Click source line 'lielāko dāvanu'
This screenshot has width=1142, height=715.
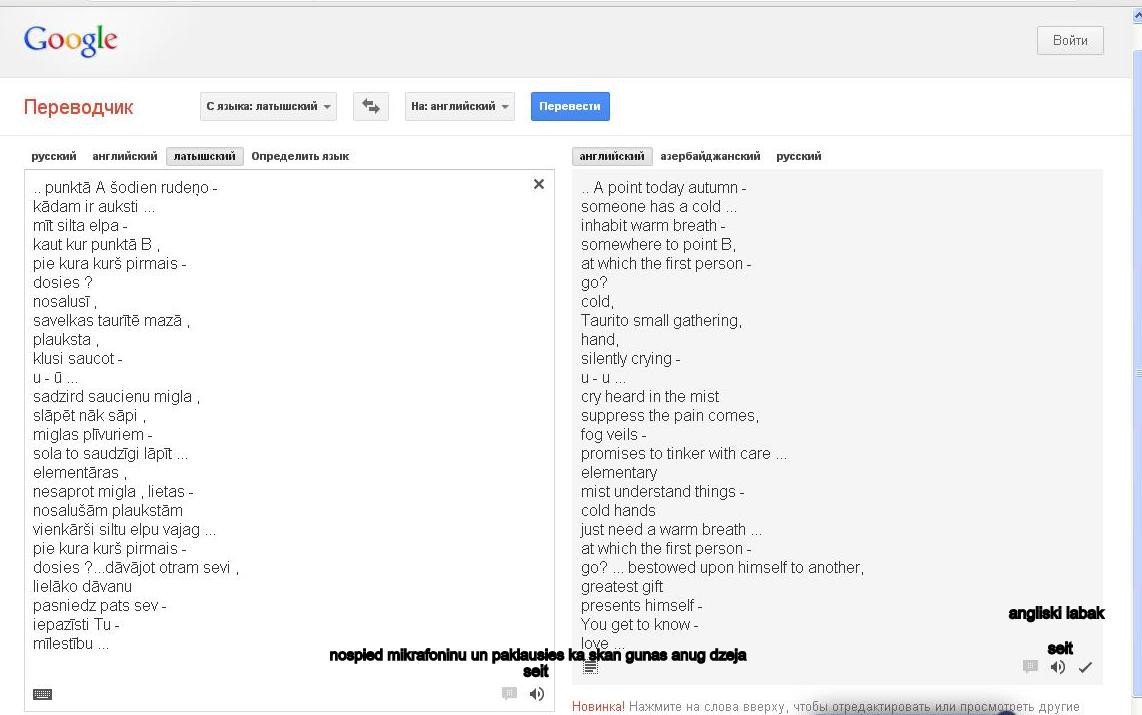82,587
